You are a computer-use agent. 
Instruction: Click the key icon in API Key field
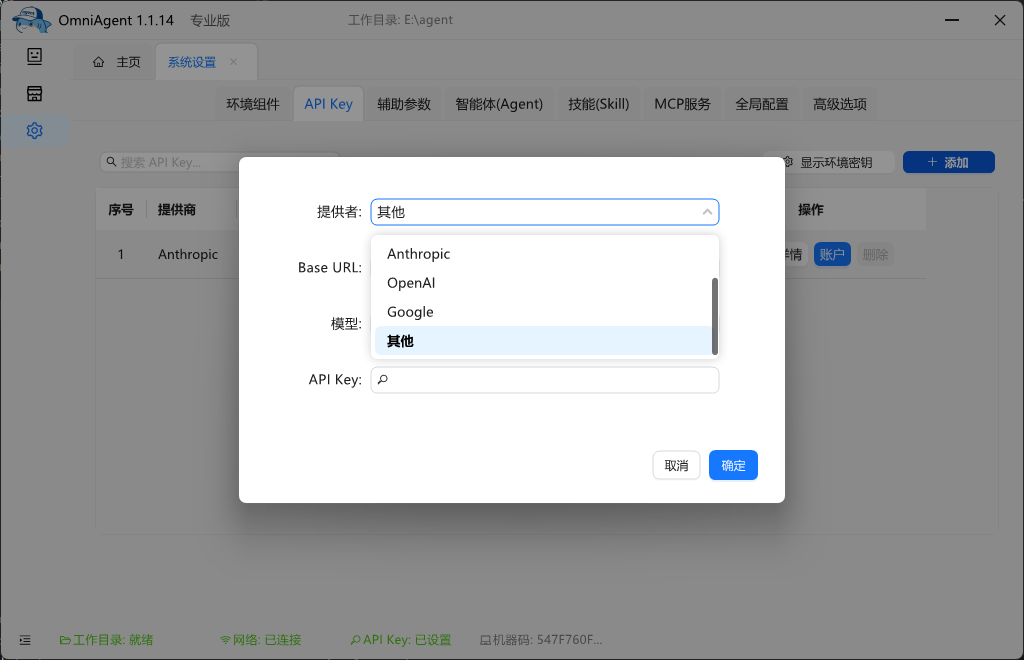tap(383, 380)
